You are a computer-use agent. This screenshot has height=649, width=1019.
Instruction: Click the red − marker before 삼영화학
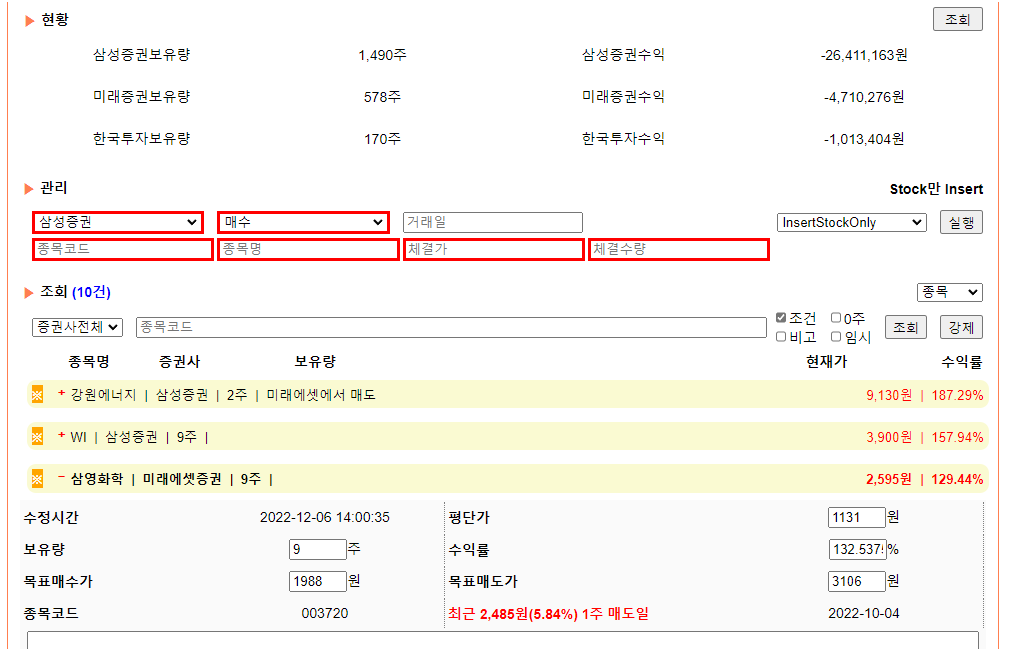[61, 476]
